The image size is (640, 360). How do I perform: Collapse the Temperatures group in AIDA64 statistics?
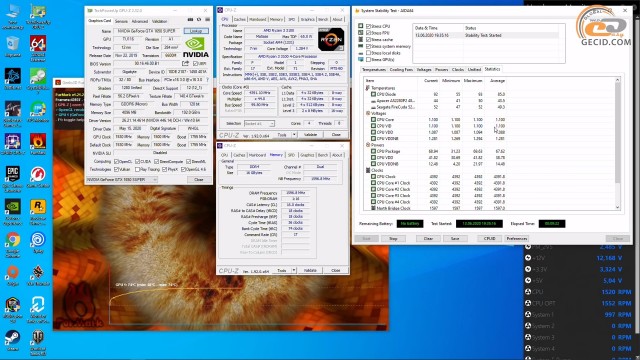pyautogui.click(x=367, y=88)
